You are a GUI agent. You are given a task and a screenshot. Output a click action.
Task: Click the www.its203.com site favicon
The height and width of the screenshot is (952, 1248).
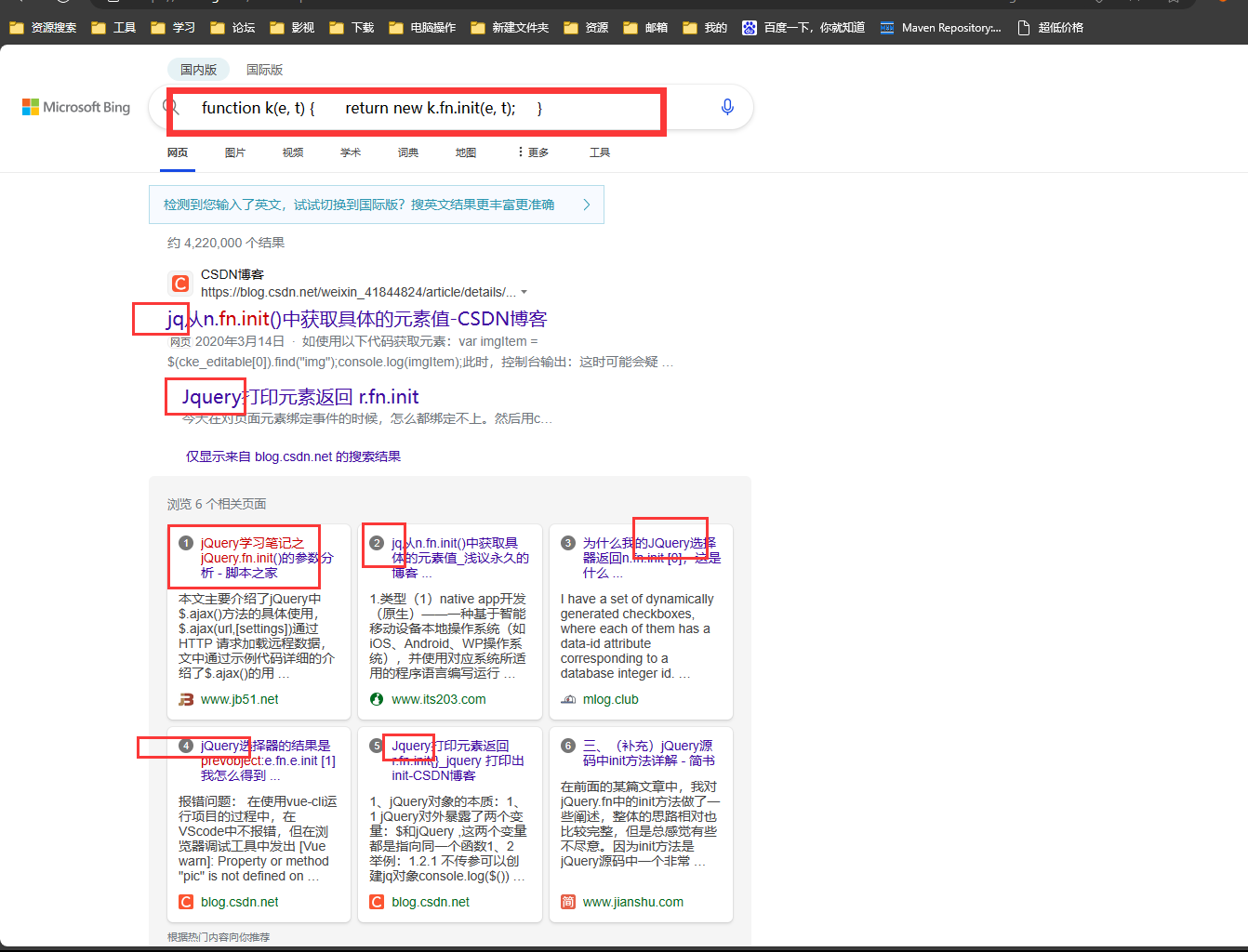click(x=377, y=699)
